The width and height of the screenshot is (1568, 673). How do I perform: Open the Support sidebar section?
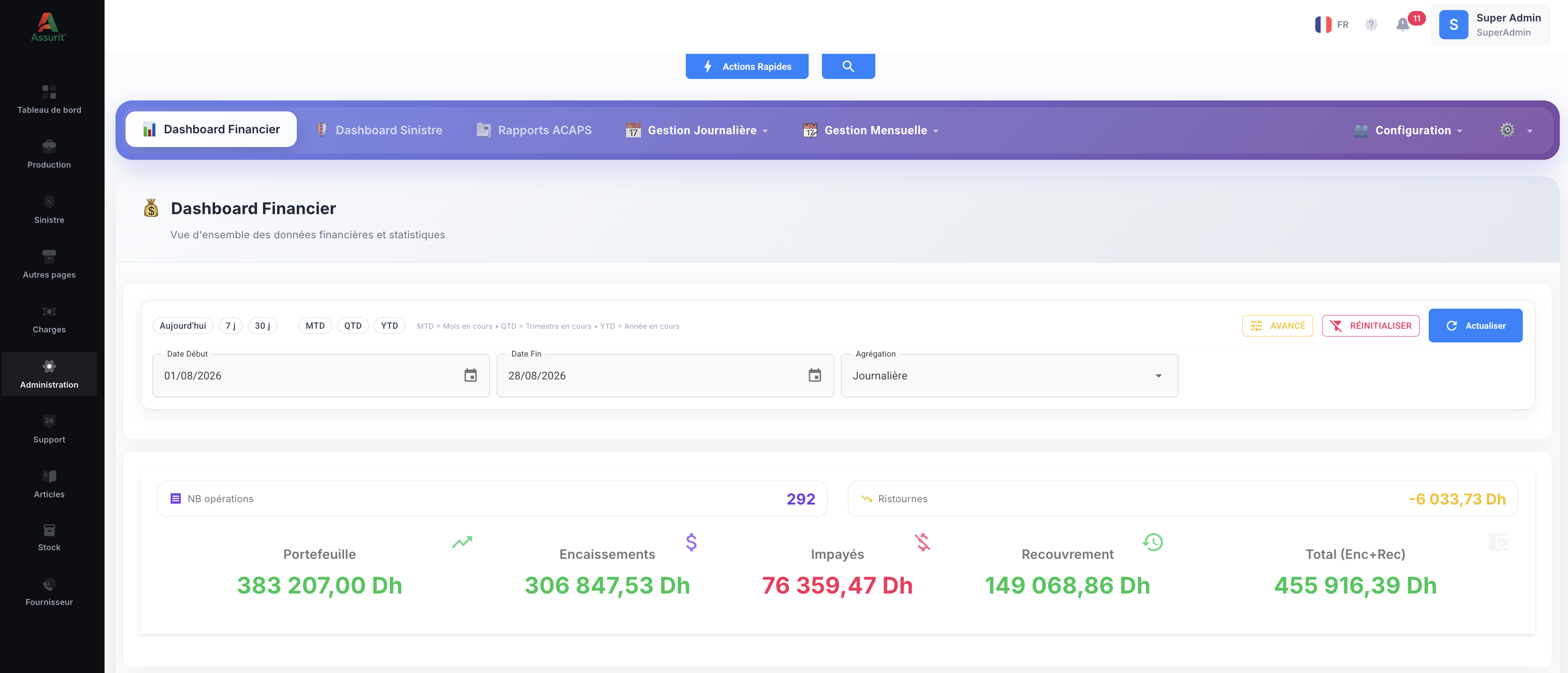(x=49, y=429)
